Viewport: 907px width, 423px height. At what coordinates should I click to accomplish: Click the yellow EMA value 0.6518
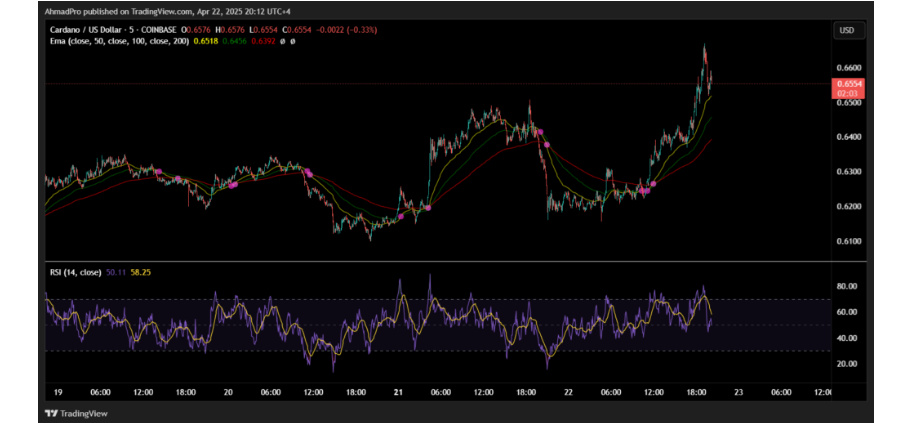(204, 42)
